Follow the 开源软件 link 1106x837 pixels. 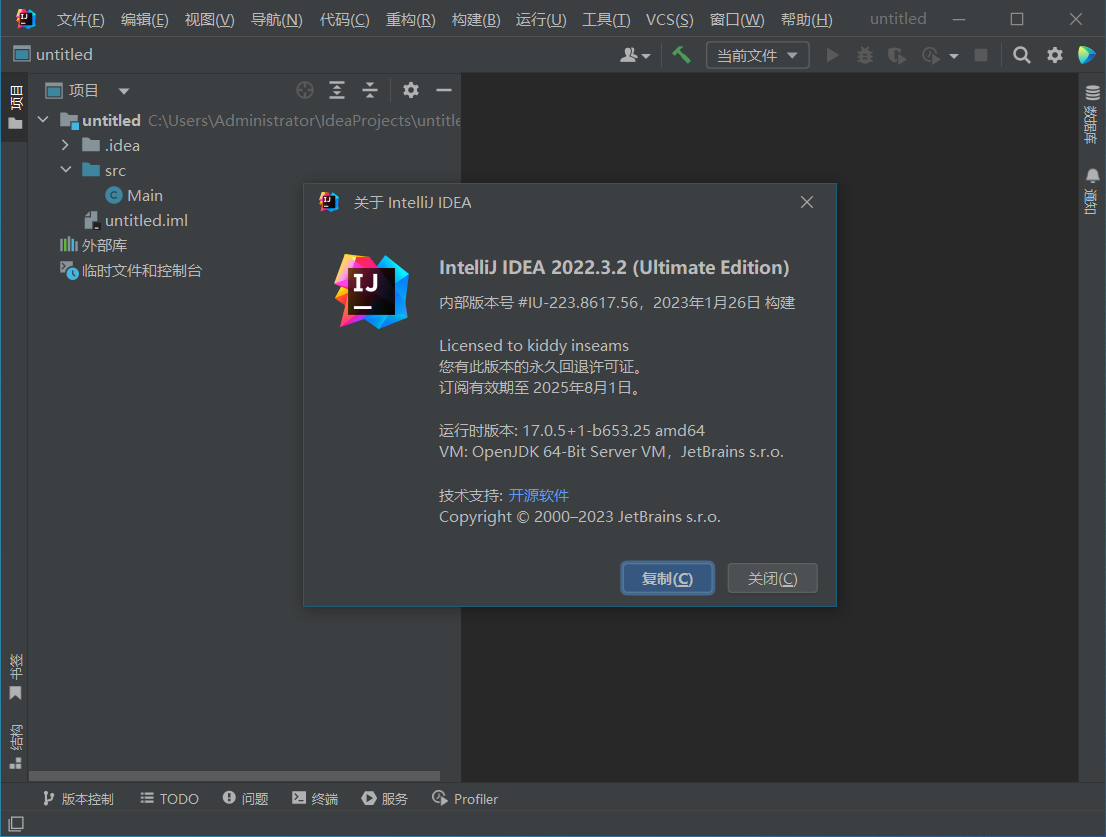click(x=538, y=495)
